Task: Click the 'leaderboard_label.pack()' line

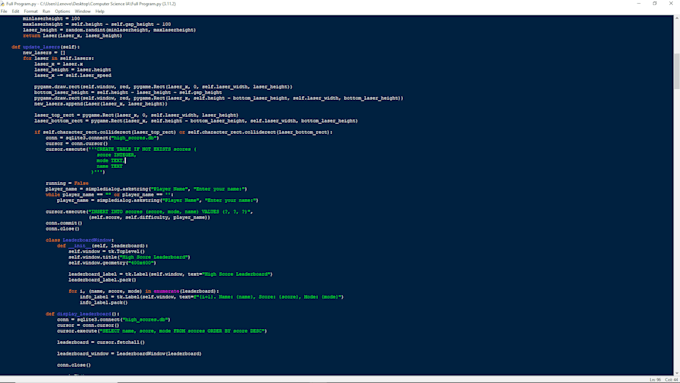Action: (102, 280)
